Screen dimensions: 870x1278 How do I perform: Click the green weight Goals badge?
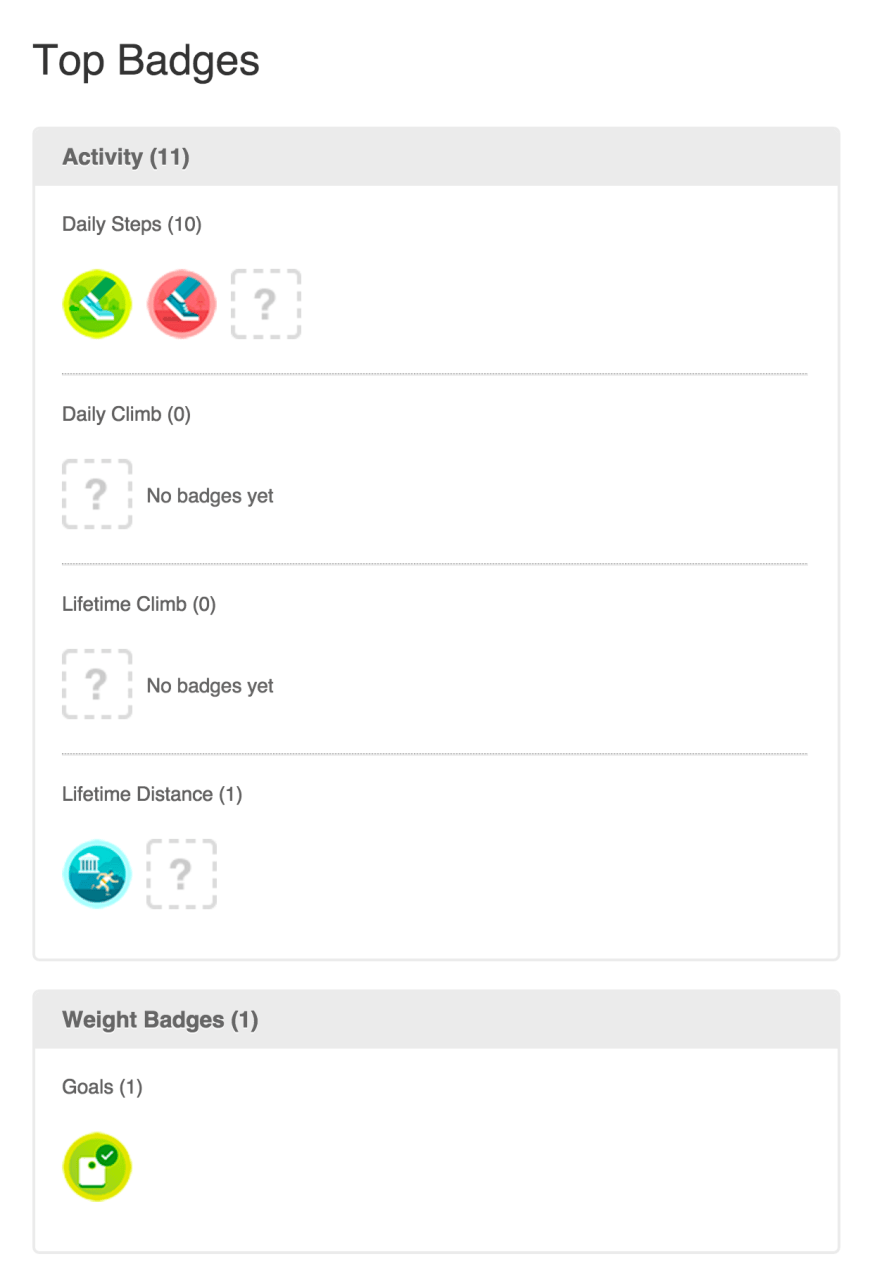coord(97,1166)
